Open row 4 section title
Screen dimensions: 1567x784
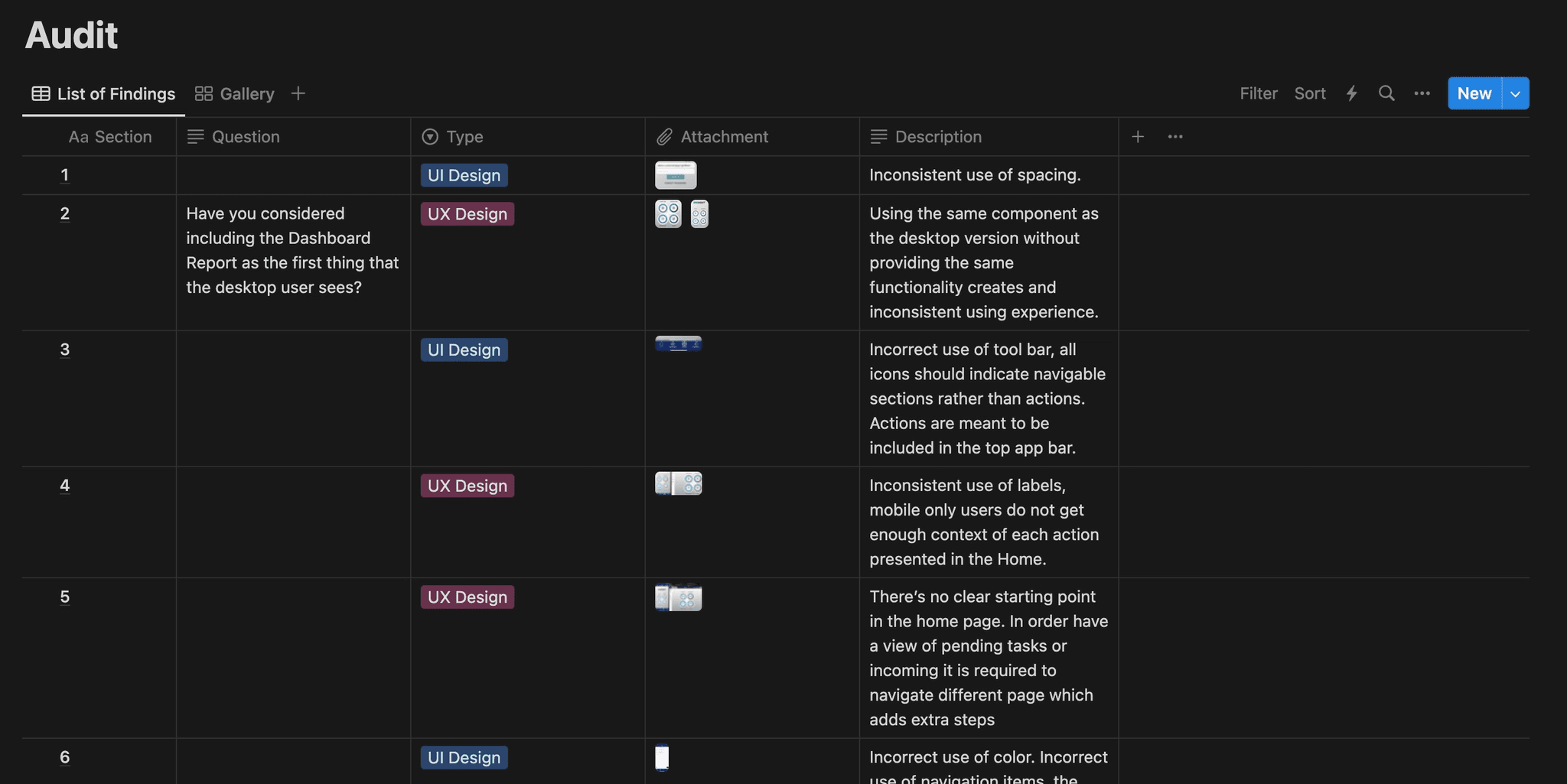point(65,486)
